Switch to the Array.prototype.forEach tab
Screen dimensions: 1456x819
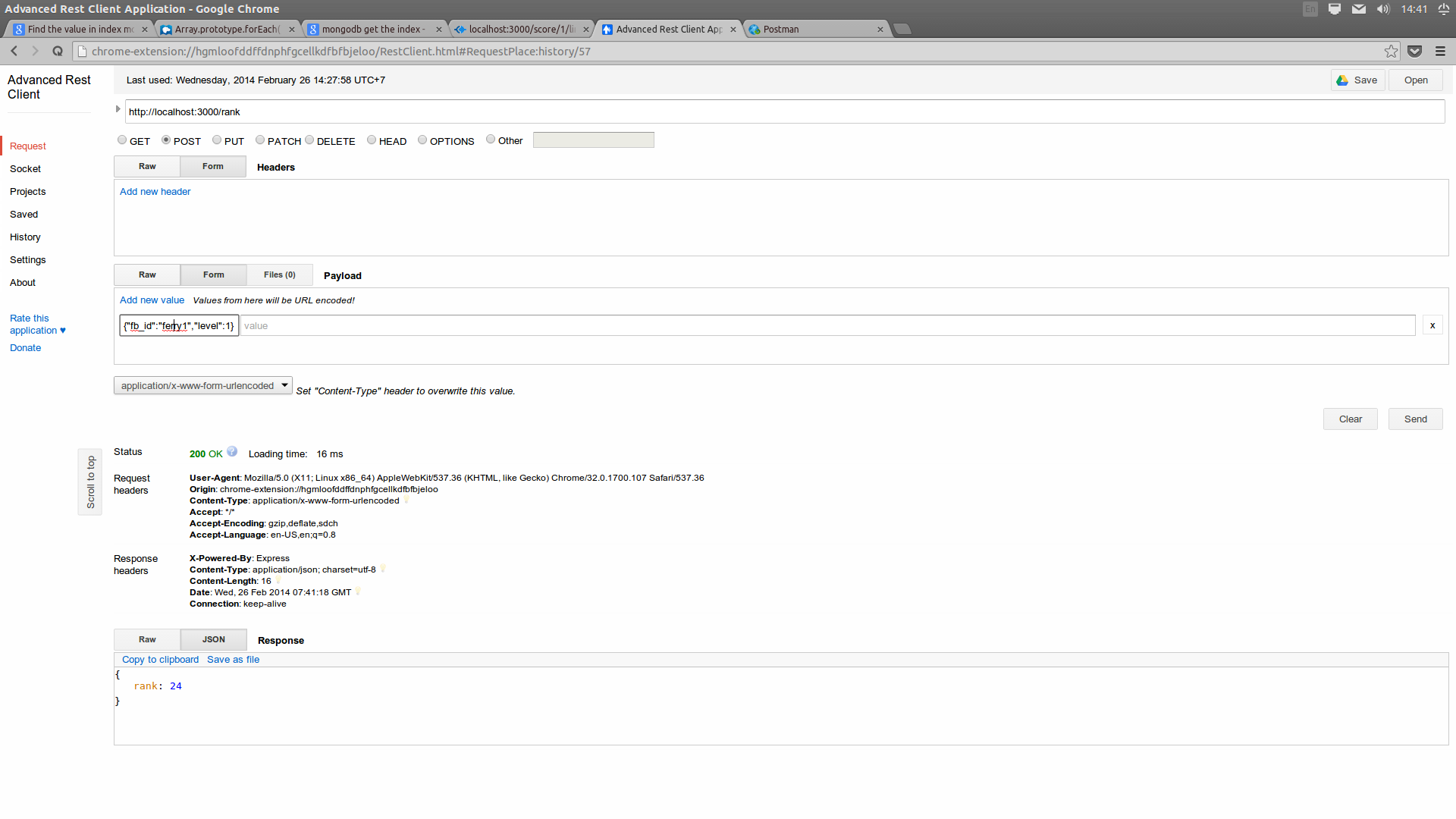point(227,30)
